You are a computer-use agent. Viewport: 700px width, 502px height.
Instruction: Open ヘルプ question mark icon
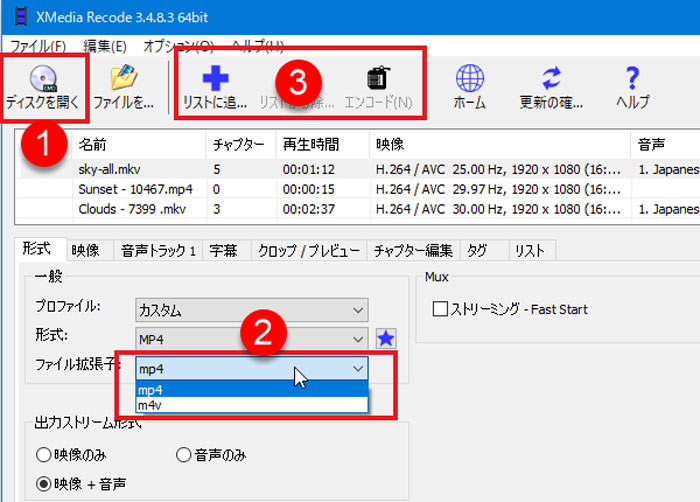click(632, 78)
